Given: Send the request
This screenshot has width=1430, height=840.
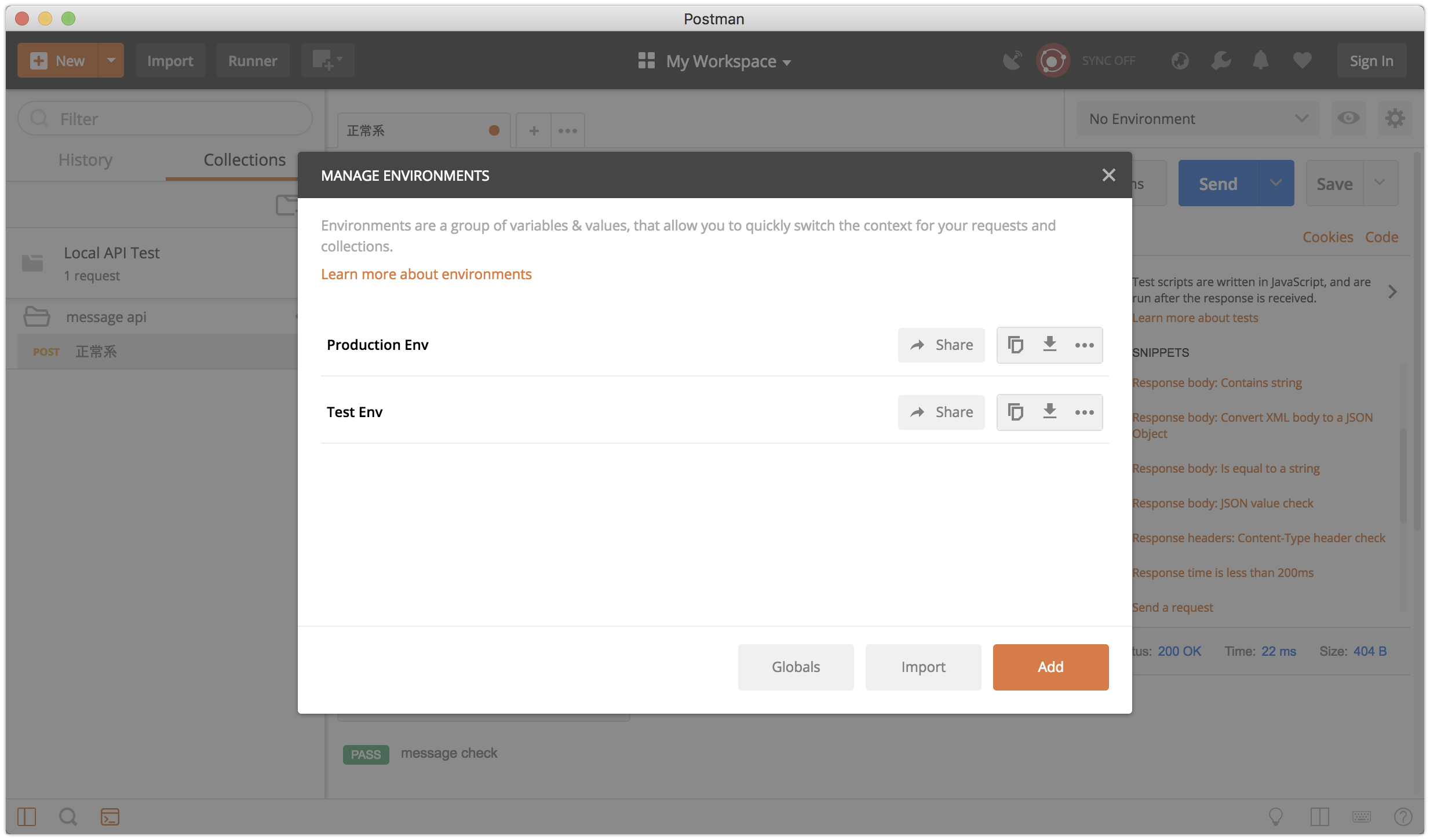Looking at the screenshot, I should tap(1218, 184).
